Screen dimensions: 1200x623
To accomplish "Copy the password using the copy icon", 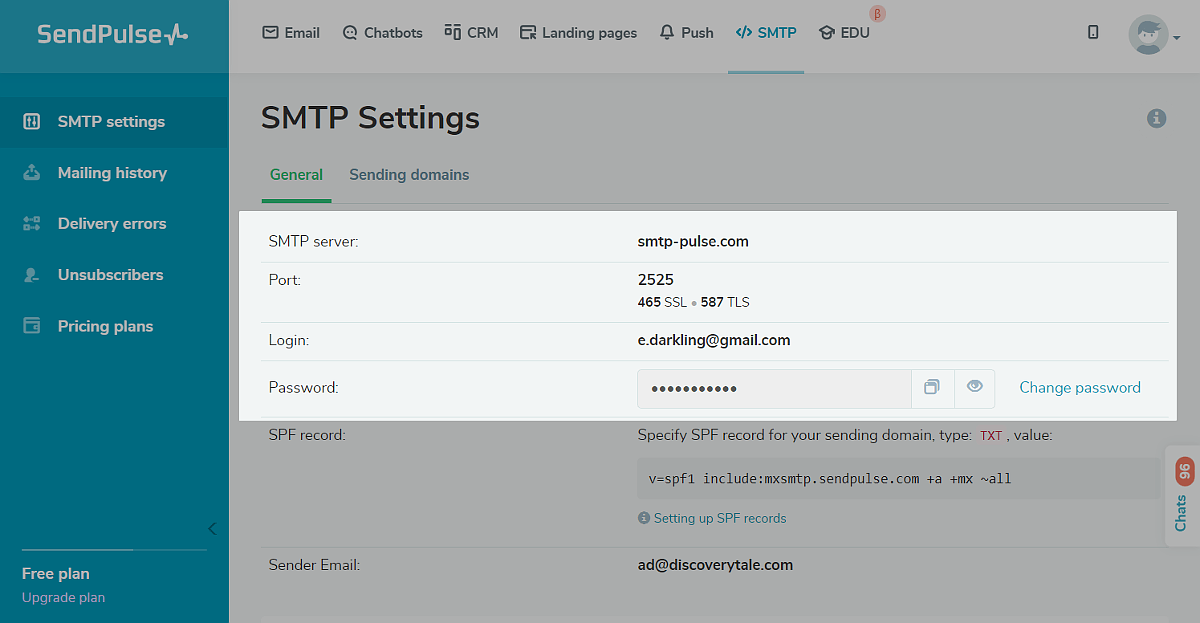I will coord(932,388).
